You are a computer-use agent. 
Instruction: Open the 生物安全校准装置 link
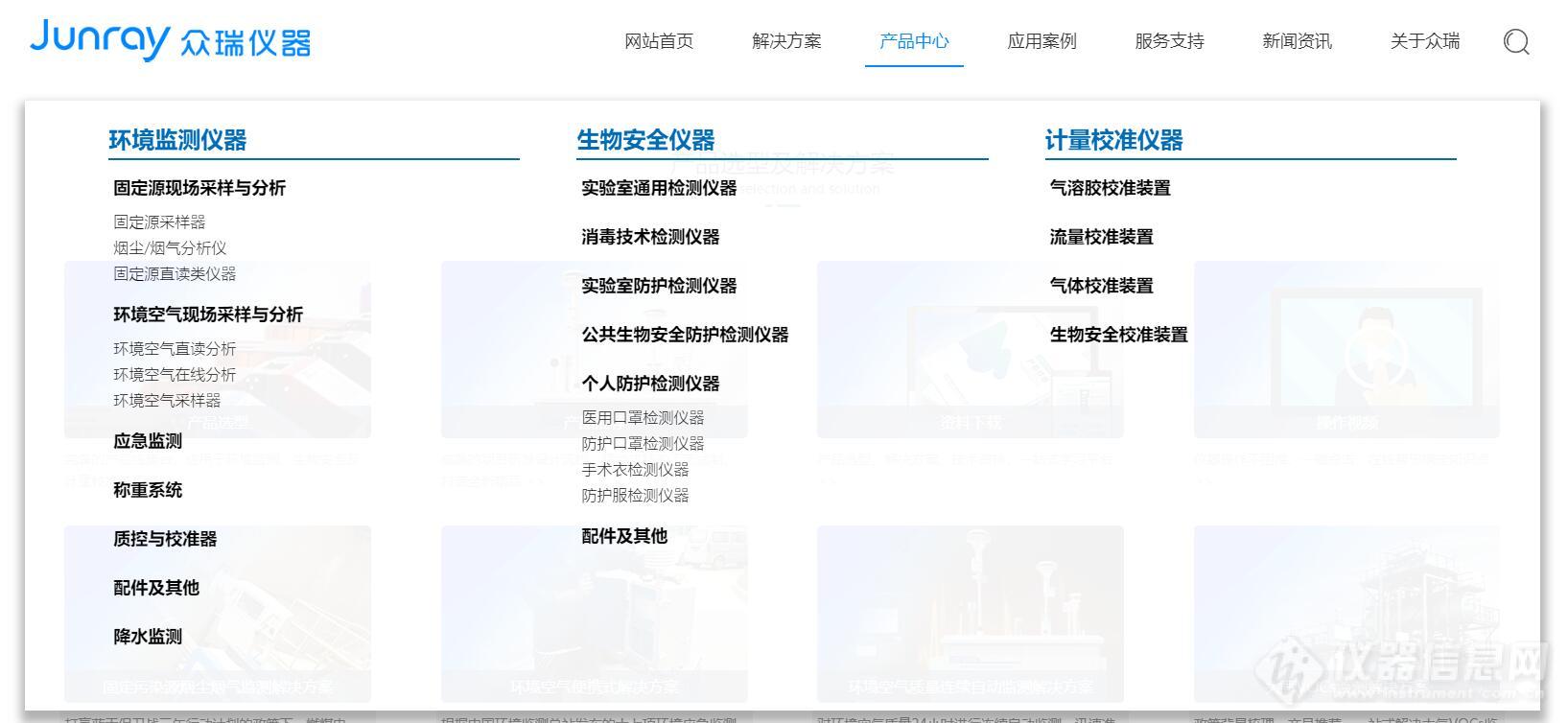1118,335
